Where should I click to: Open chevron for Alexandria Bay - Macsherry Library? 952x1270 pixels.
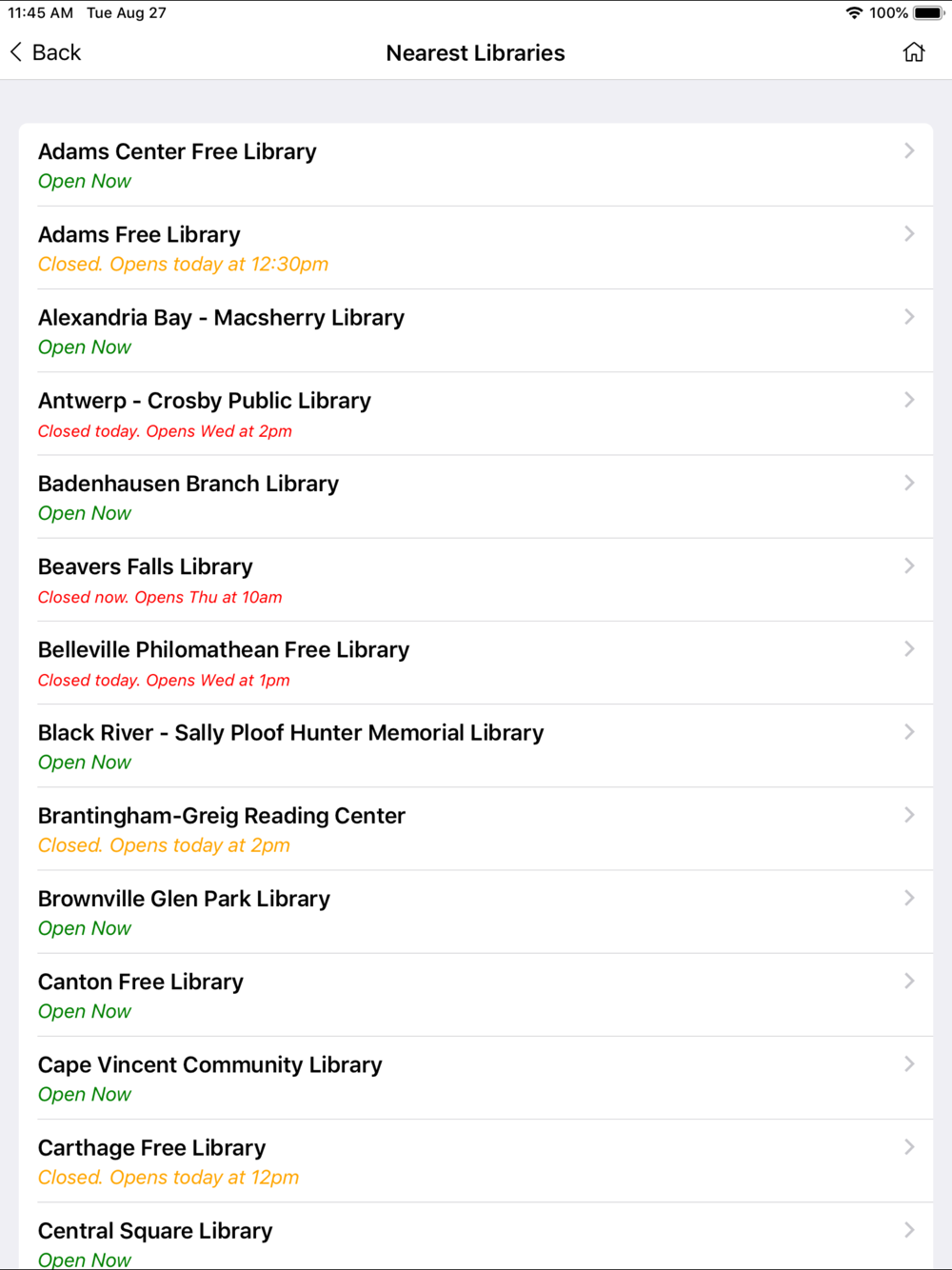point(909,316)
